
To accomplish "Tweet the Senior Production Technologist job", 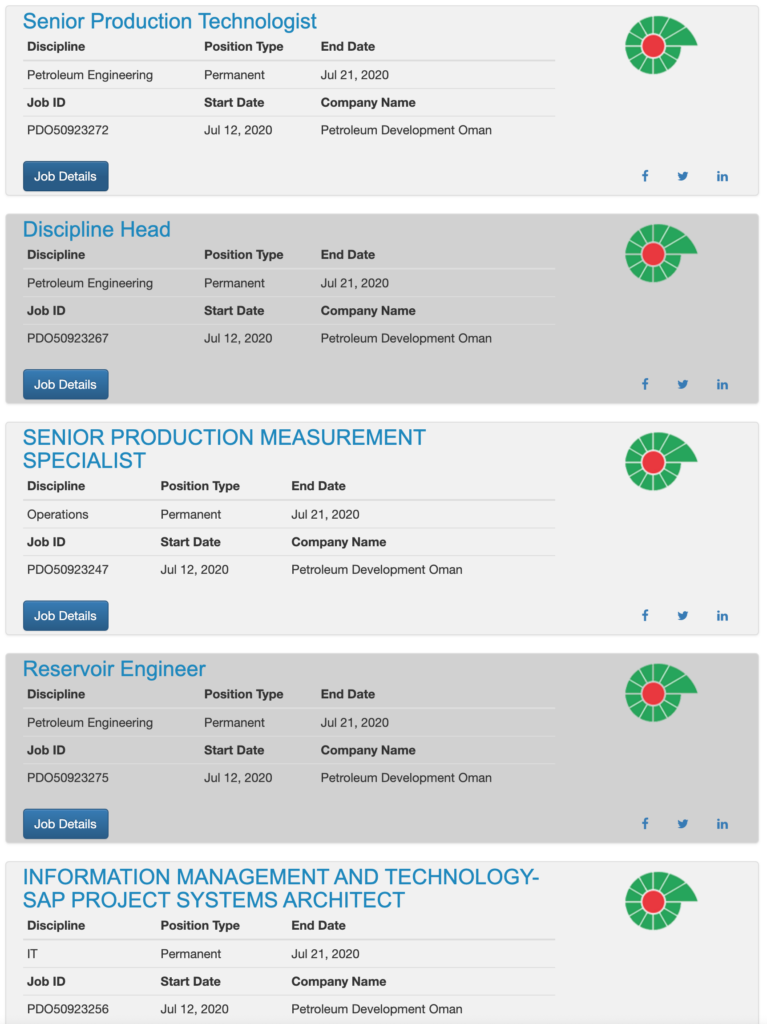I will click(x=683, y=176).
